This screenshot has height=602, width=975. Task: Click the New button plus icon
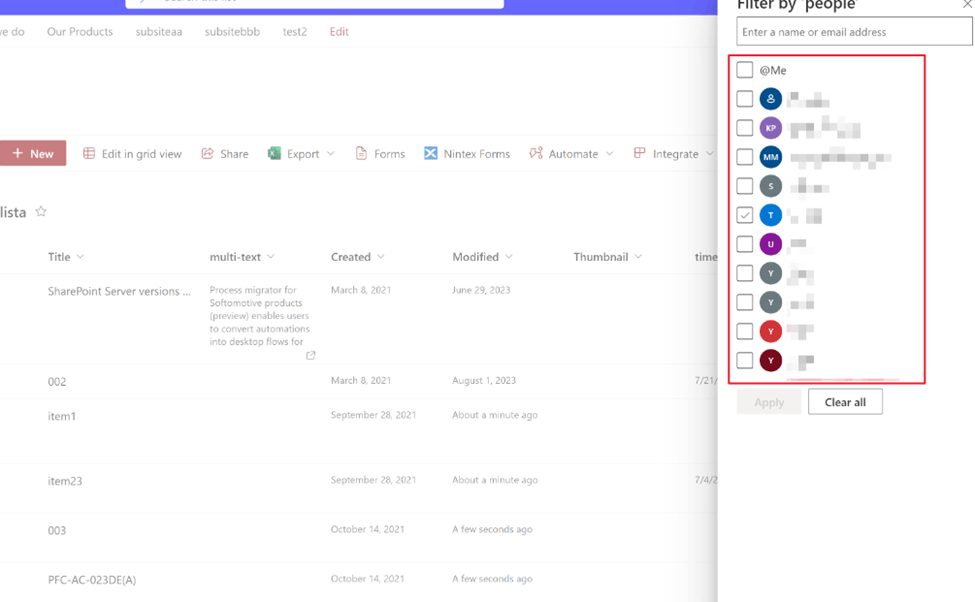(17, 153)
